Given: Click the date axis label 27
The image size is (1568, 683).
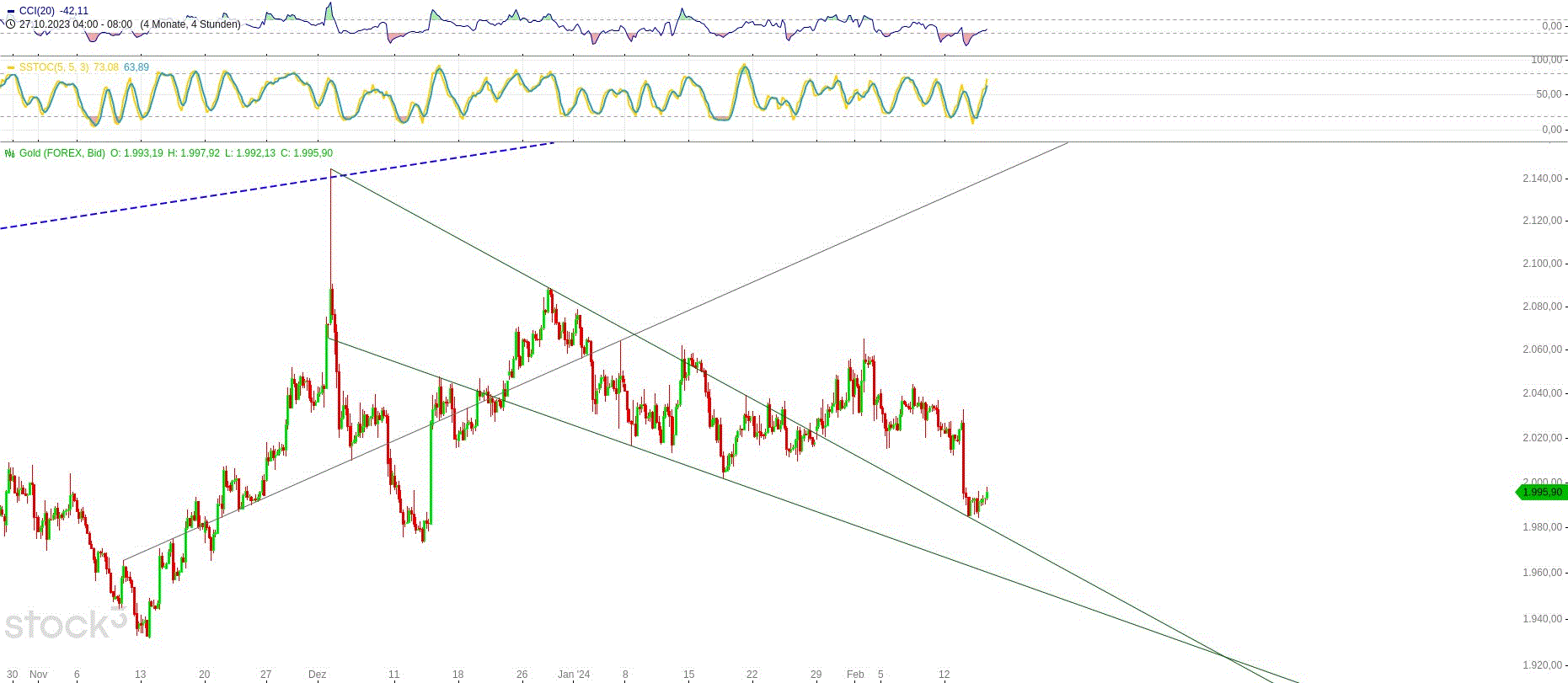Looking at the screenshot, I should click(x=266, y=675).
